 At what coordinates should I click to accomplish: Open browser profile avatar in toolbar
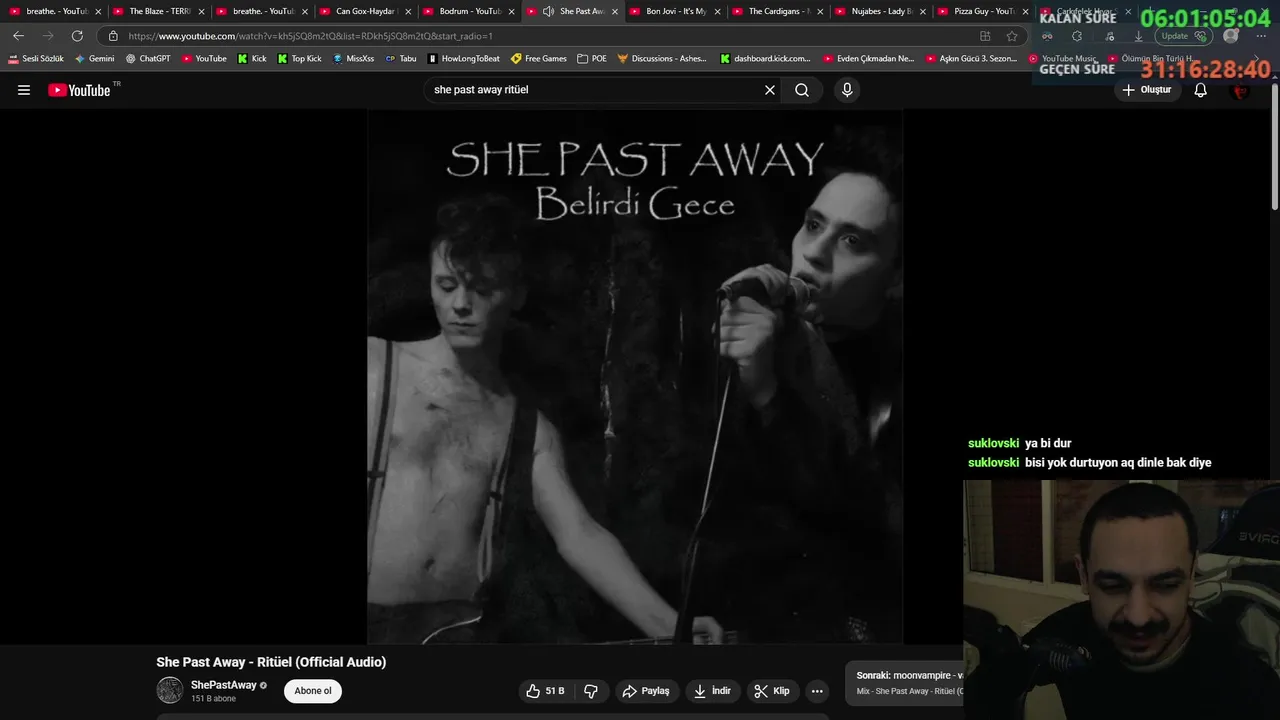coord(1231,36)
